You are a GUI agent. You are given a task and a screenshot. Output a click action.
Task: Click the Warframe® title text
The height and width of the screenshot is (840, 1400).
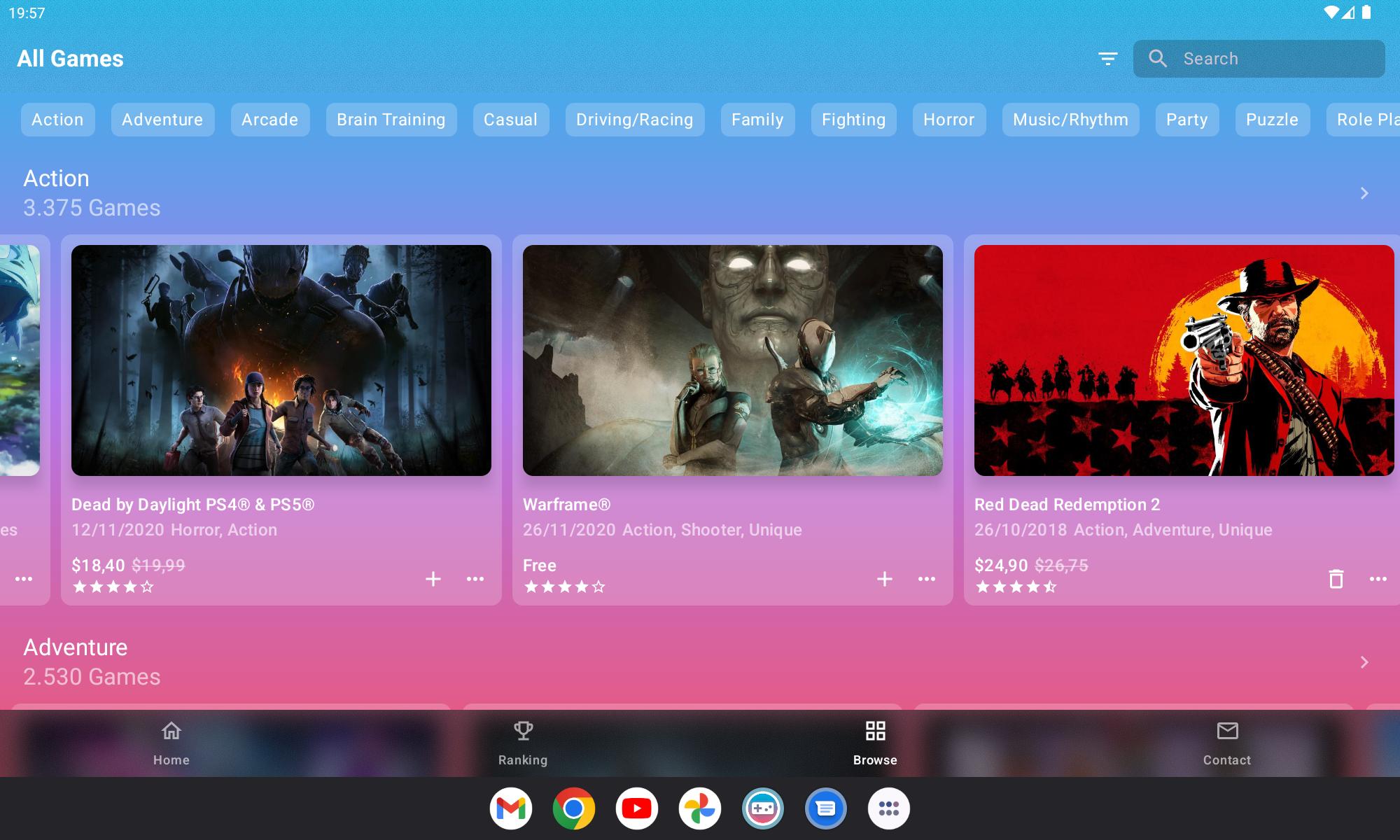(567, 505)
